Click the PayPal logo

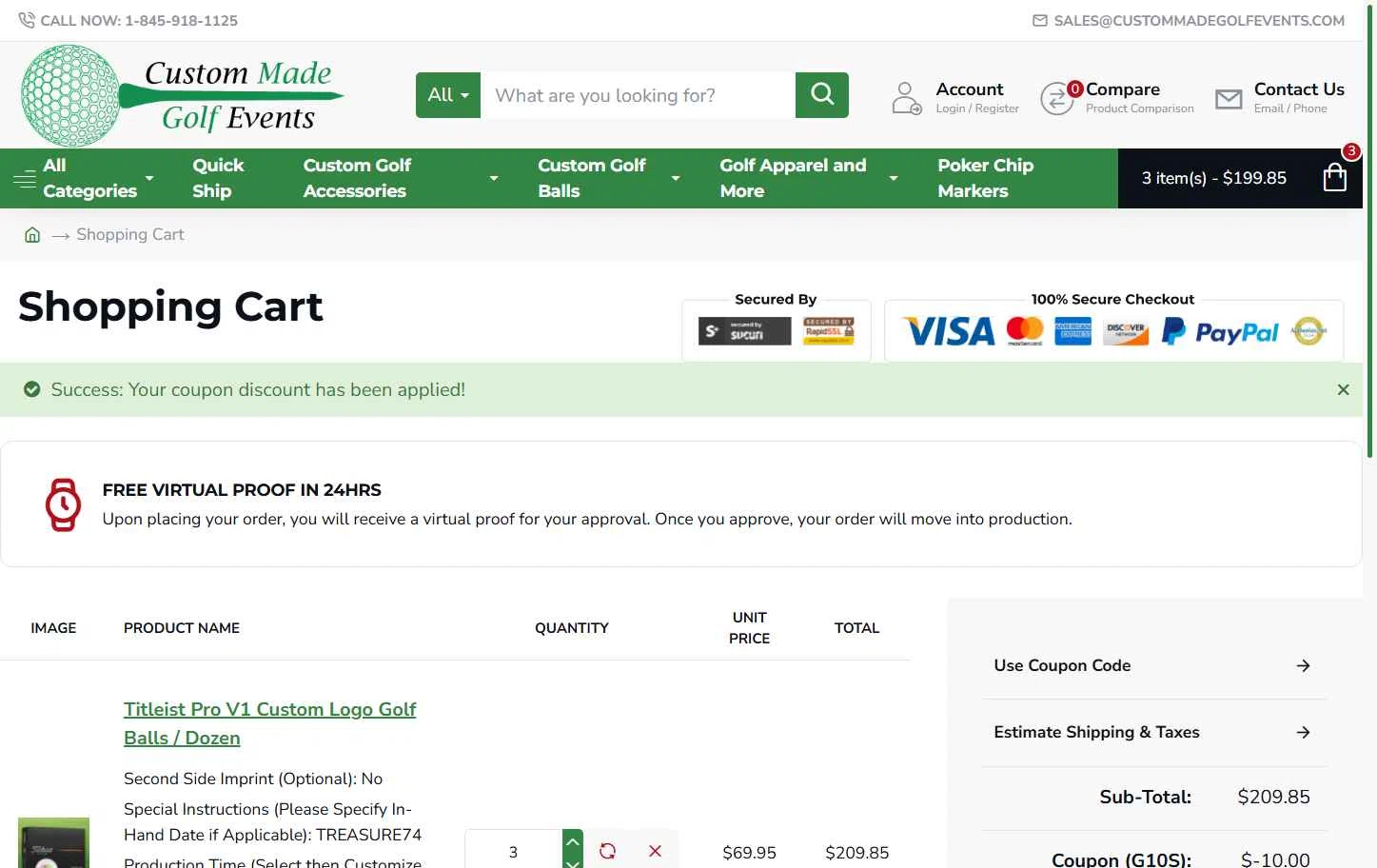tap(1221, 331)
